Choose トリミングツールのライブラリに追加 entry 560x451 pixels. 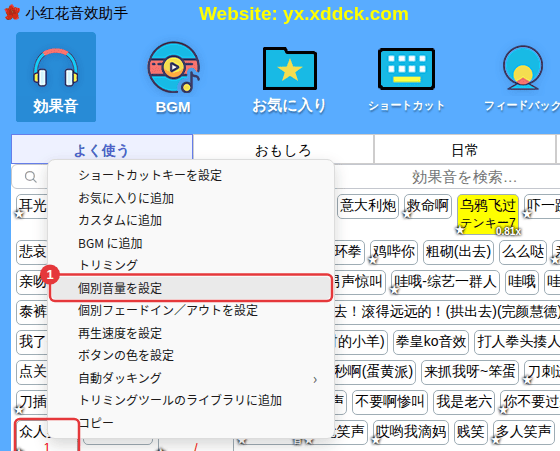pos(191,400)
